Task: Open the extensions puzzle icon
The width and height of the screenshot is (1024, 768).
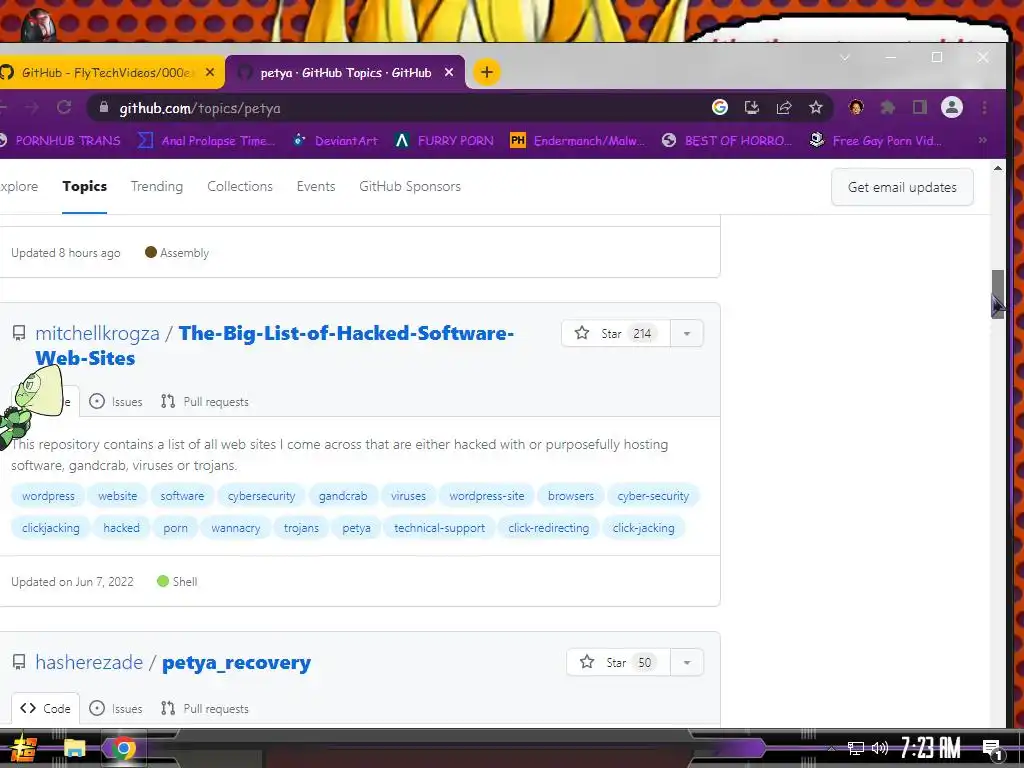Action: (888, 107)
